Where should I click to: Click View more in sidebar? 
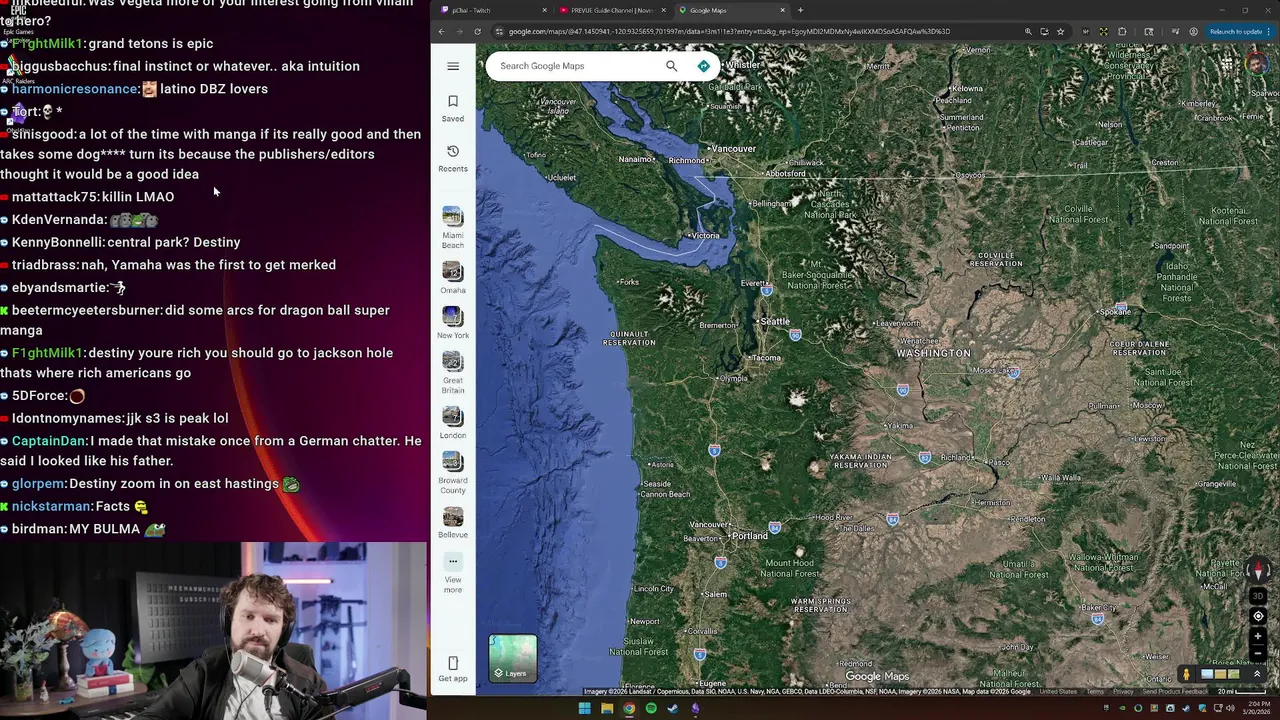(x=453, y=573)
